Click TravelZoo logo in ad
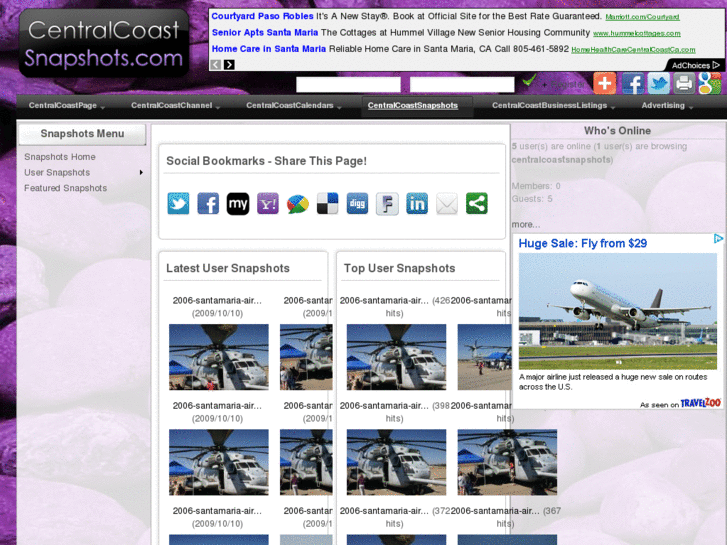Viewport: 727px width, 545px height. point(700,403)
